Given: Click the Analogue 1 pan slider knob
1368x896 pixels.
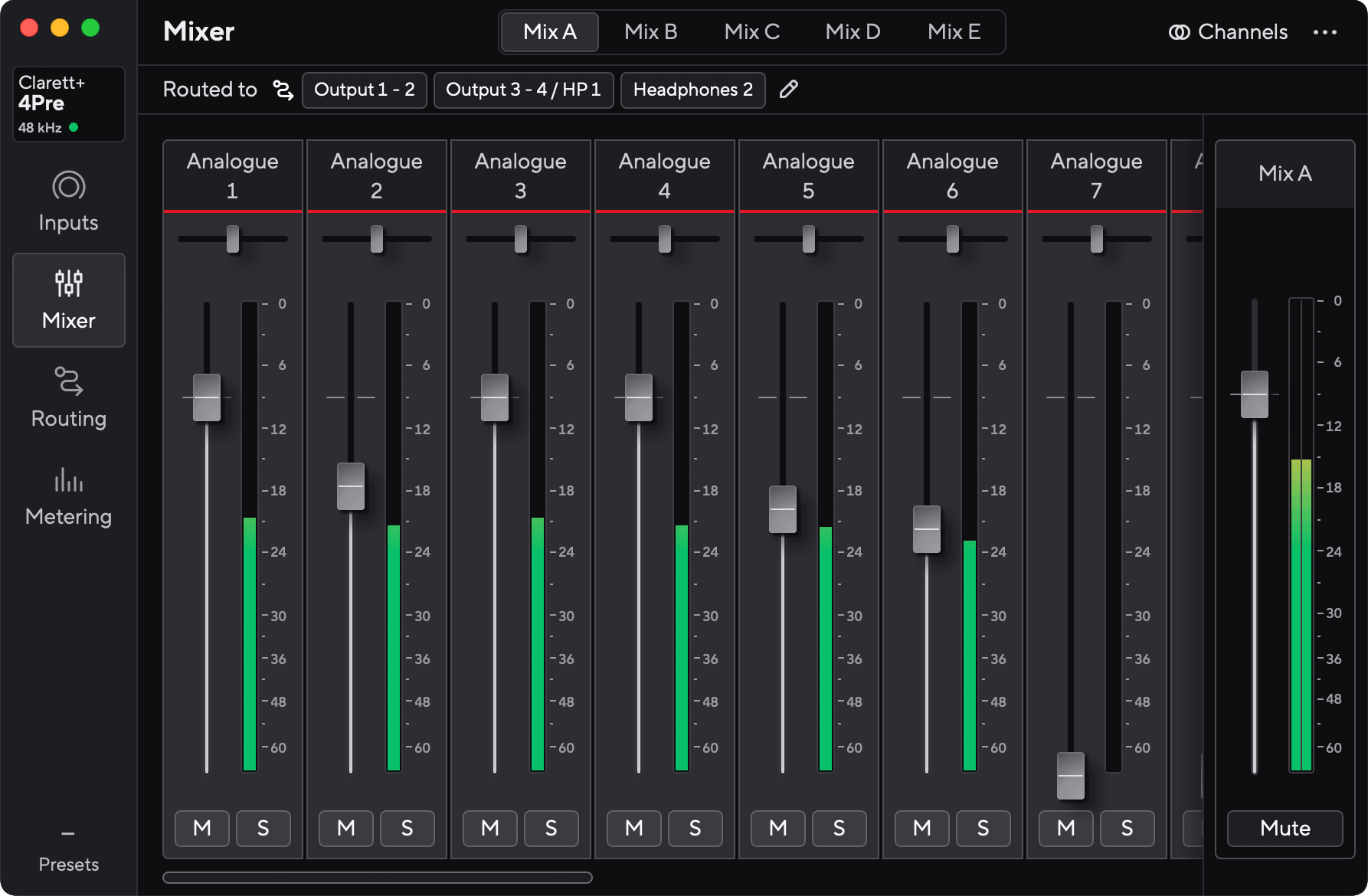Looking at the screenshot, I should point(233,239).
